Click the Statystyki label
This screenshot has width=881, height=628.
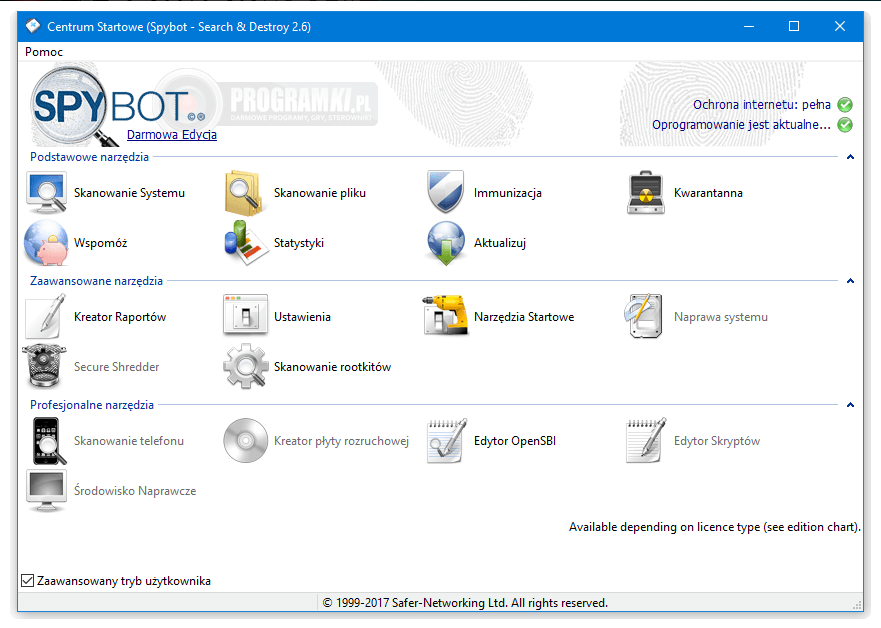(299, 243)
